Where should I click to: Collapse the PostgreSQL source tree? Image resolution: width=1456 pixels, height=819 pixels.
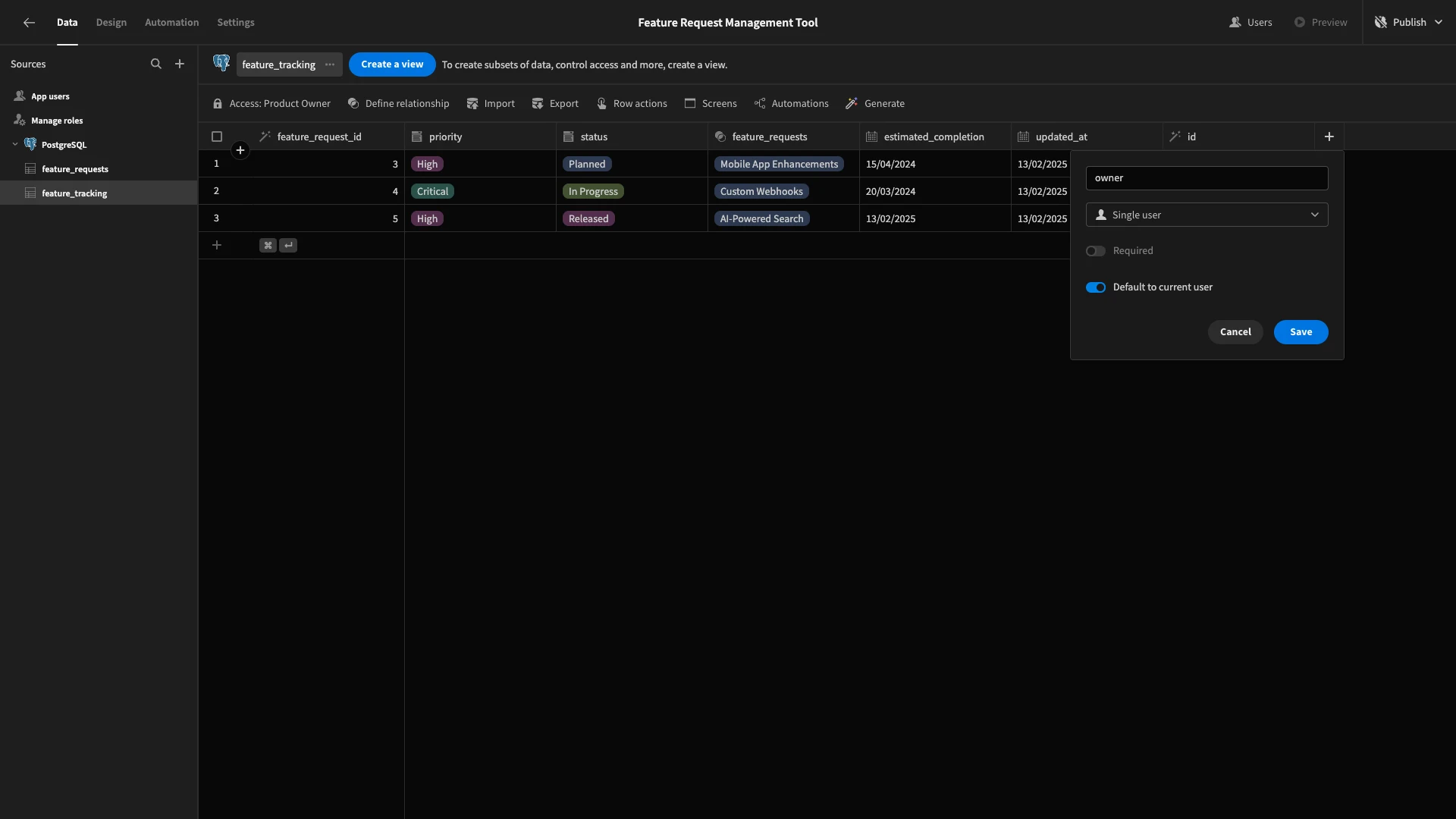tap(15, 144)
